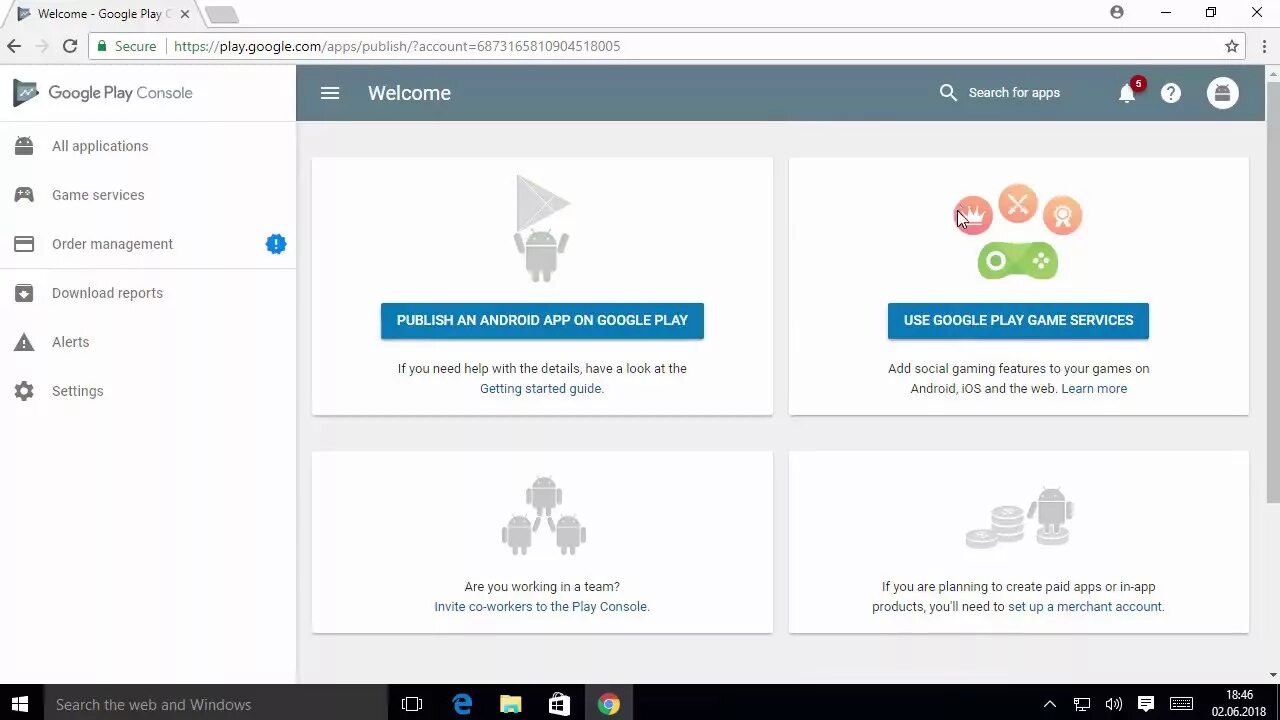Click the Download reports icon
1280x720 pixels.
pos(24,293)
